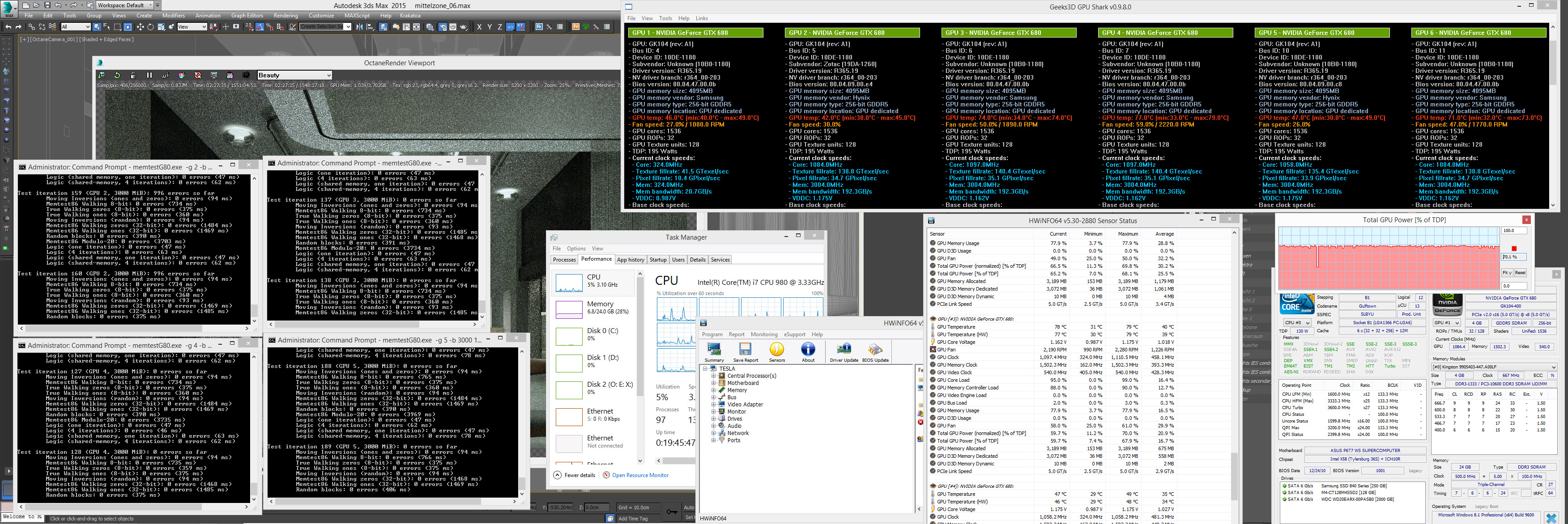Switch to the App history tab in Task Manager
1568x524 pixels.
click(x=630, y=260)
